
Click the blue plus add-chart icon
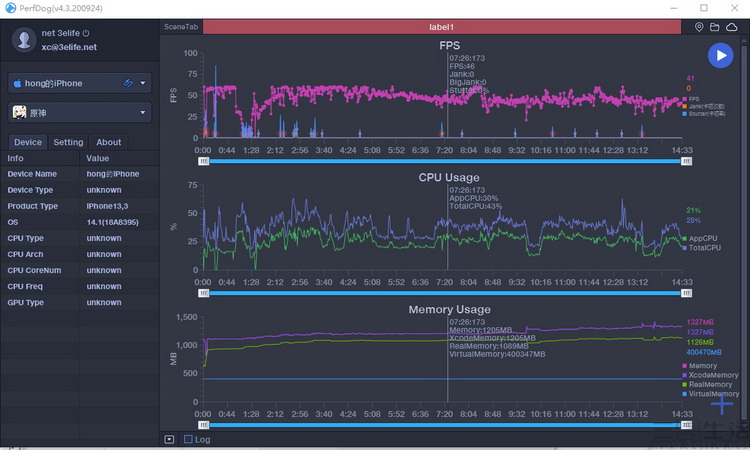point(722,404)
